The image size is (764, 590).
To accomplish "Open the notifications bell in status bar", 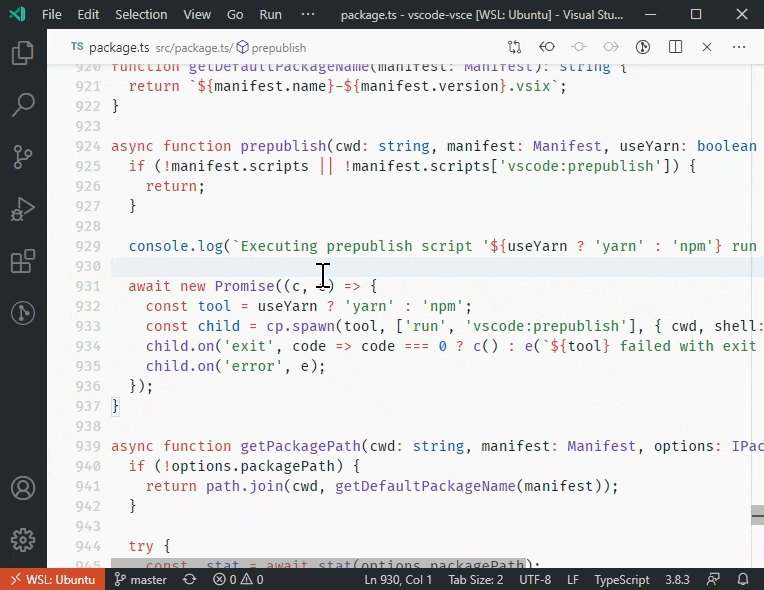I will [x=743, y=579].
